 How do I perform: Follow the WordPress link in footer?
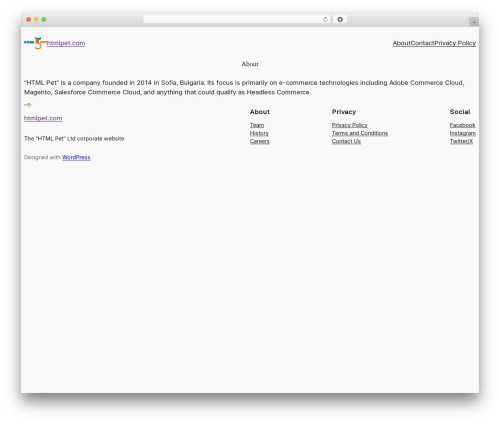coord(76,157)
